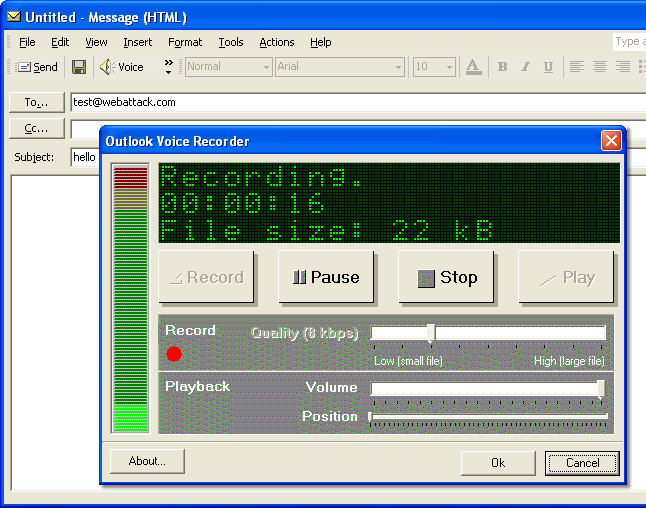
Task: Click the audio level meter bar
Action: 130,298
